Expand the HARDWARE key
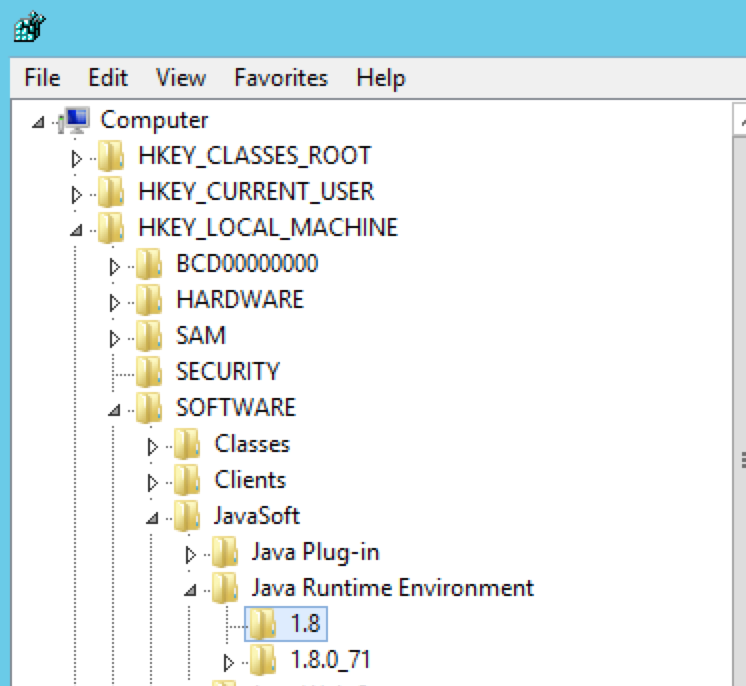The width and height of the screenshot is (746, 686). point(114,302)
